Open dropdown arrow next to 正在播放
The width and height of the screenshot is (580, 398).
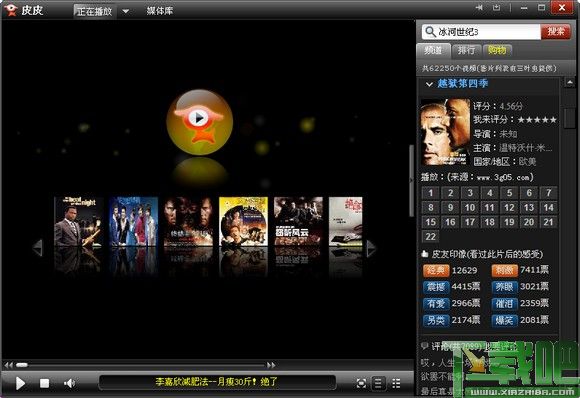coord(126,11)
